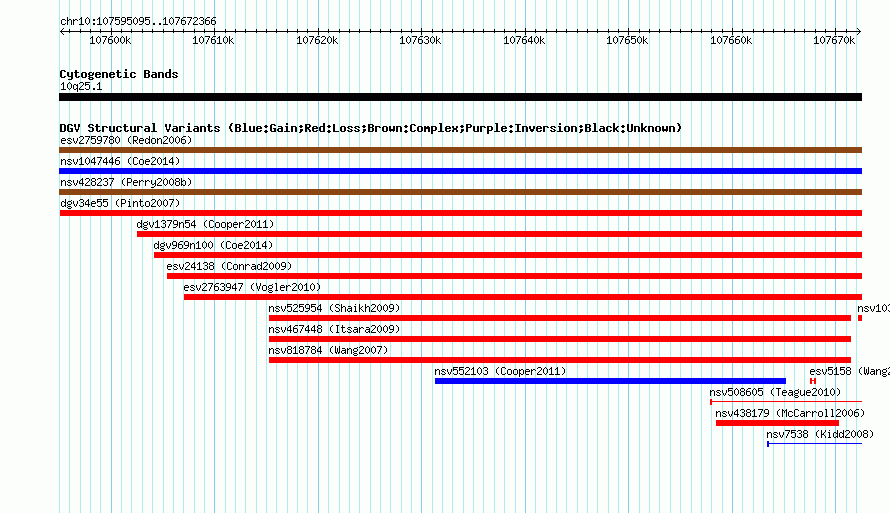Select the brown esv2759780 variant bar
The image size is (890, 513).
coord(460,150)
